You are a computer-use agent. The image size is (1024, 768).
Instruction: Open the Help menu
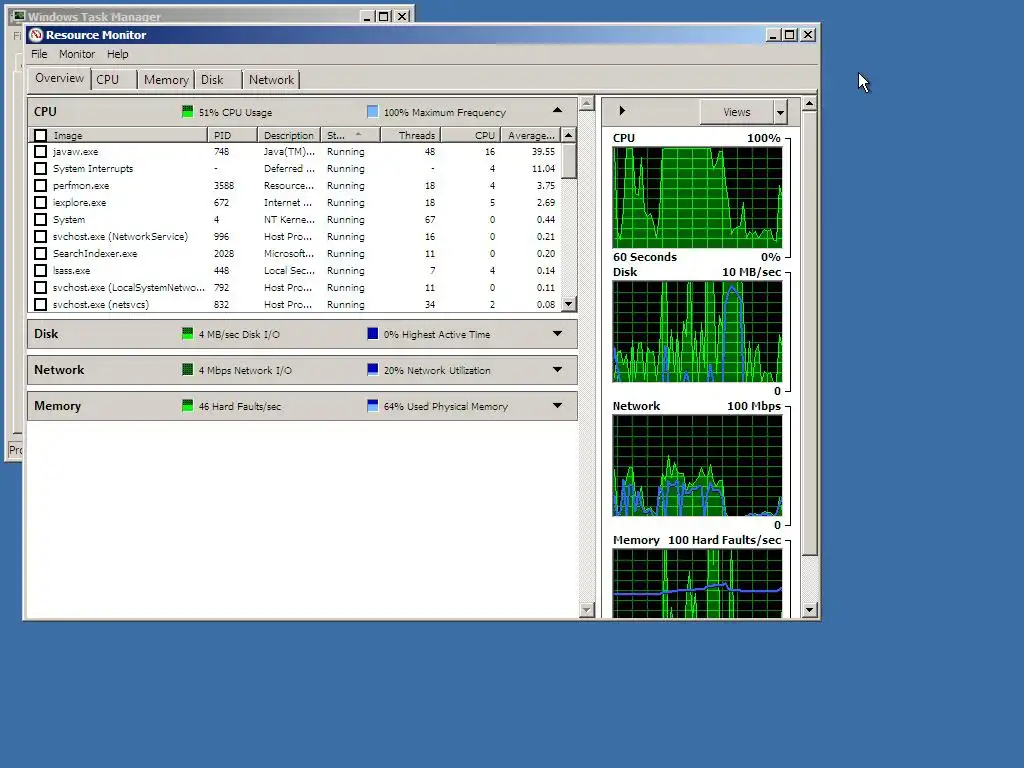click(118, 54)
